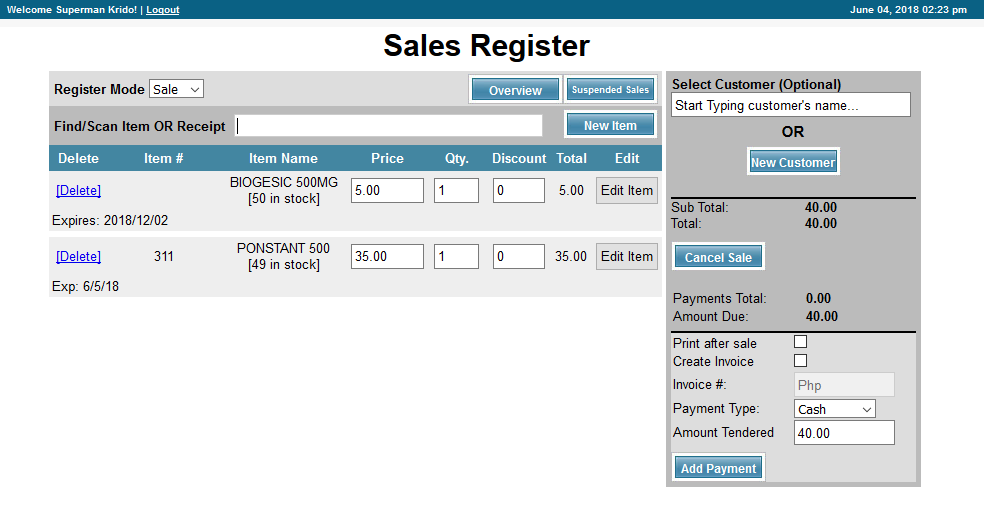This screenshot has height=532, width=984.
Task: Click the Payments Total value 0.00
Action: pos(818,298)
